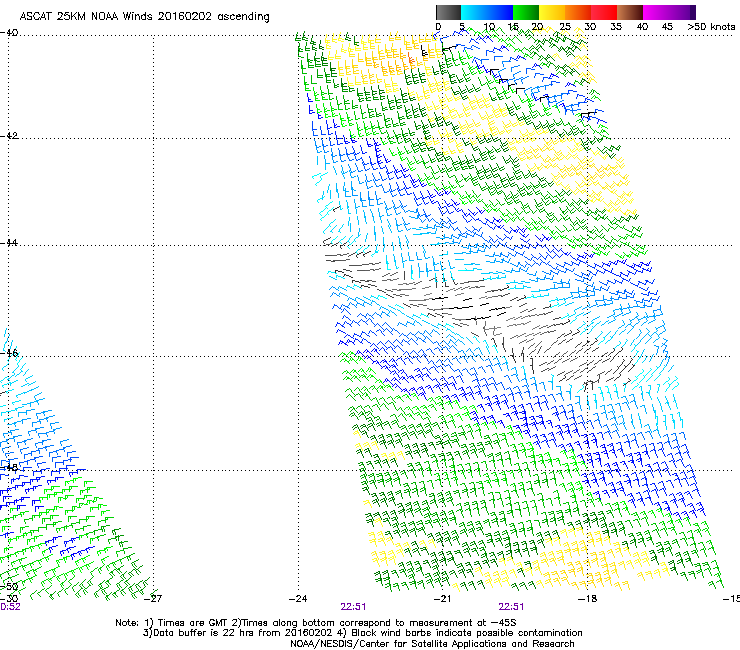Screen dimensions: 740x650
Task: Click the NOAA/NESDIS Center credit line
Action: (x=432, y=644)
